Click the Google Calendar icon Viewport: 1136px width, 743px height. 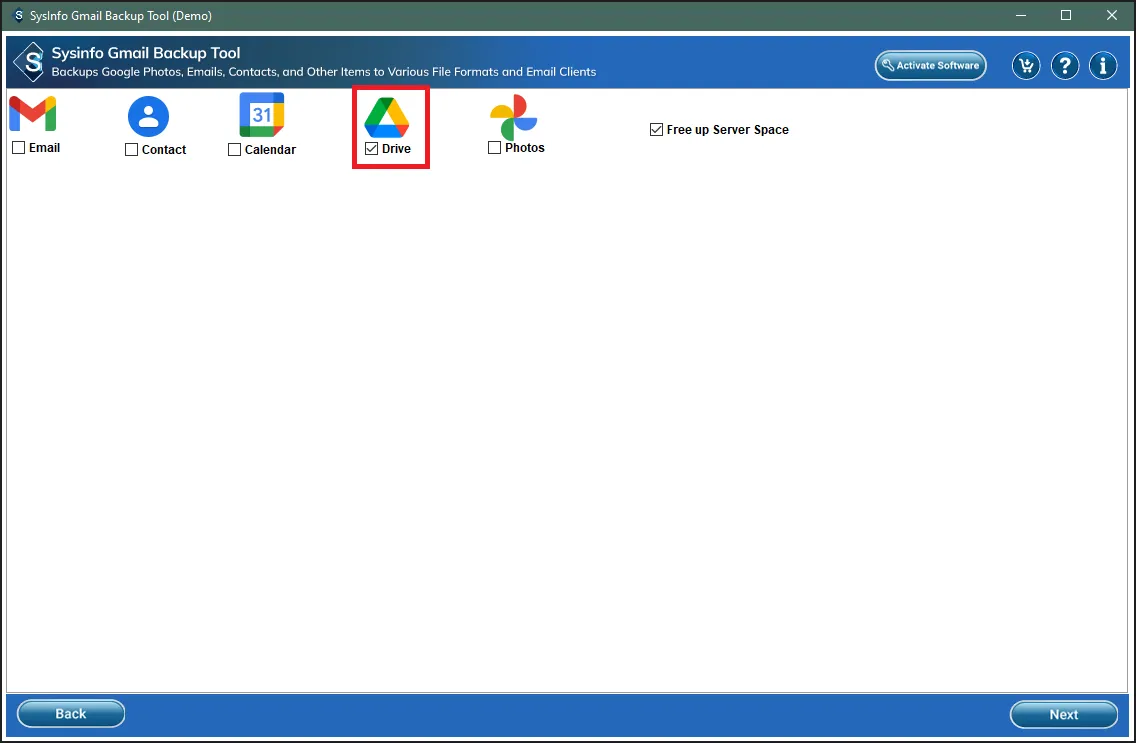point(262,114)
